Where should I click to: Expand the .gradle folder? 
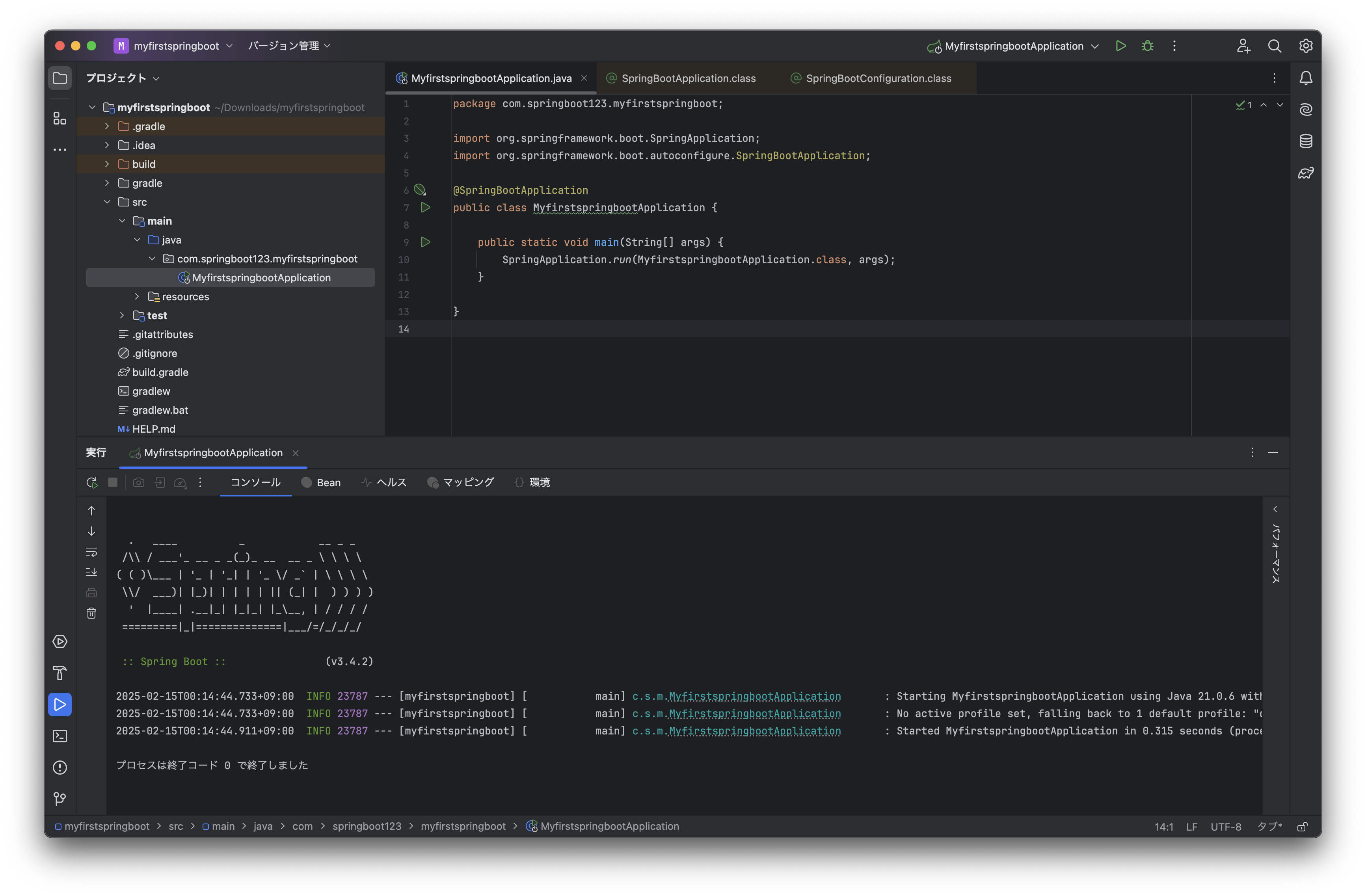pyautogui.click(x=107, y=126)
